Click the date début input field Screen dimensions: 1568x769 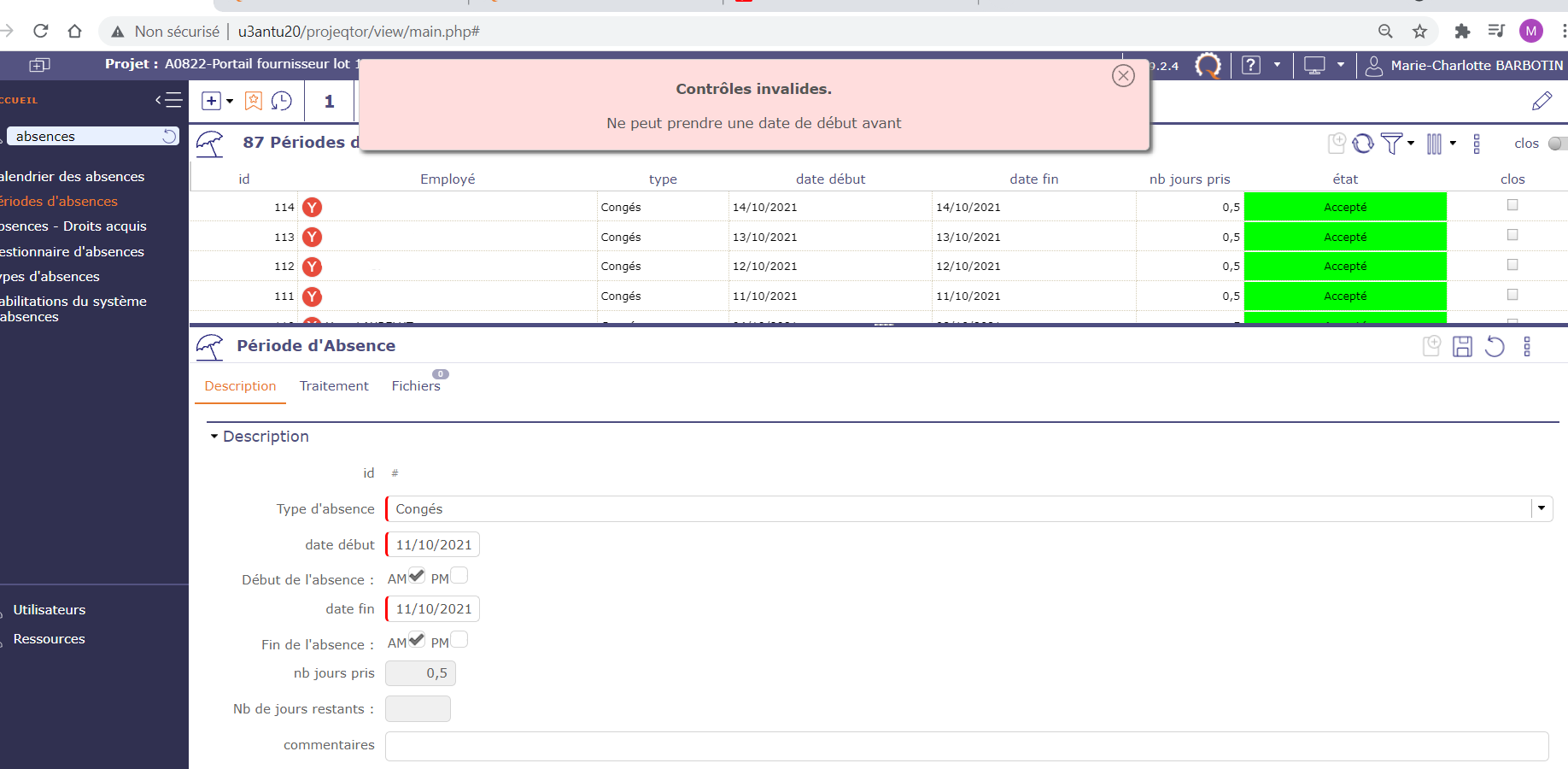433,544
